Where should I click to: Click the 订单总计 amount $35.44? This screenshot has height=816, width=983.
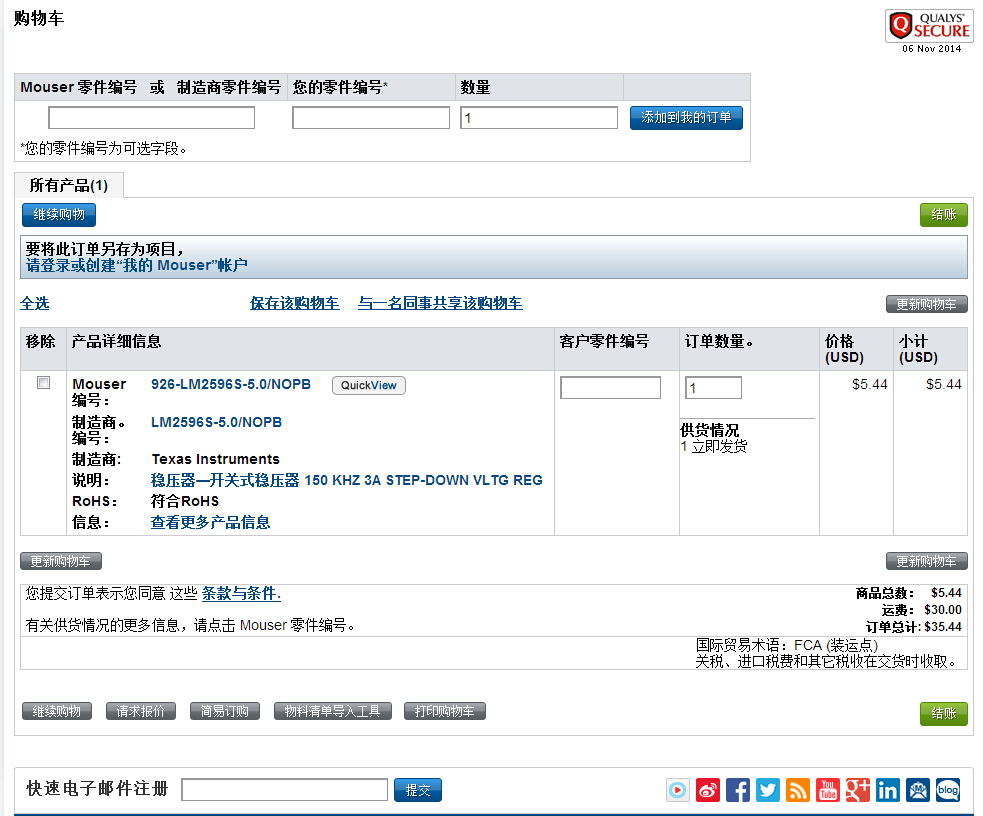pos(943,627)
